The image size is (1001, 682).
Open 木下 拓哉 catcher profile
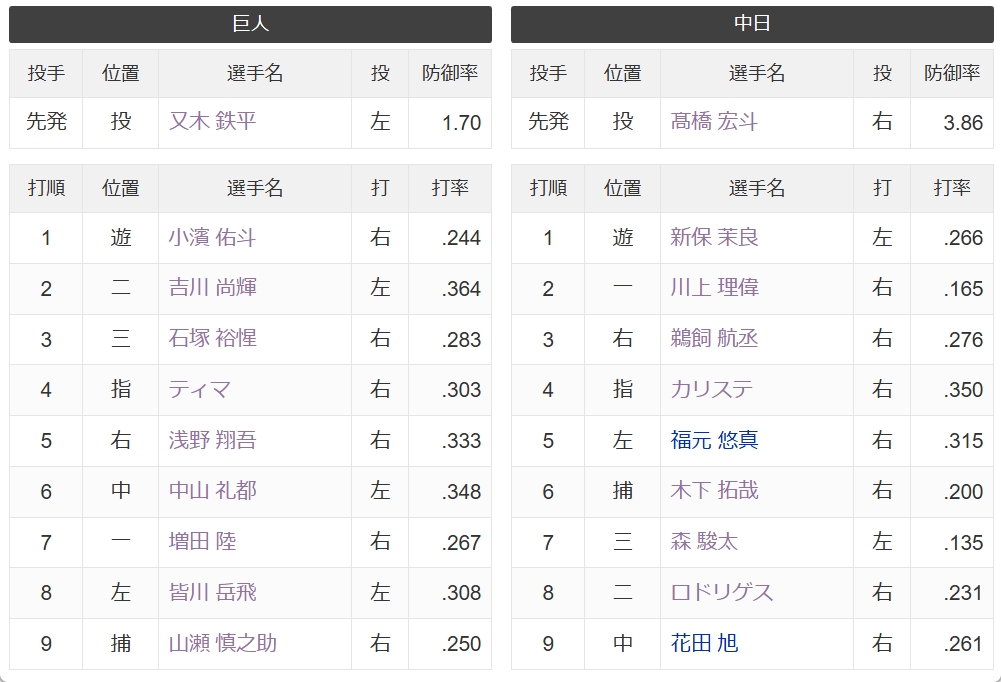(714, 490)
